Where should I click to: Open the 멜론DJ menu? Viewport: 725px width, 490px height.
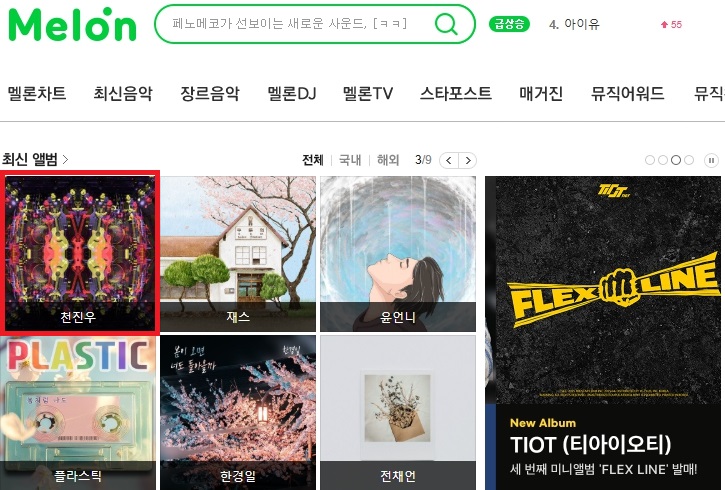point(292,93)
